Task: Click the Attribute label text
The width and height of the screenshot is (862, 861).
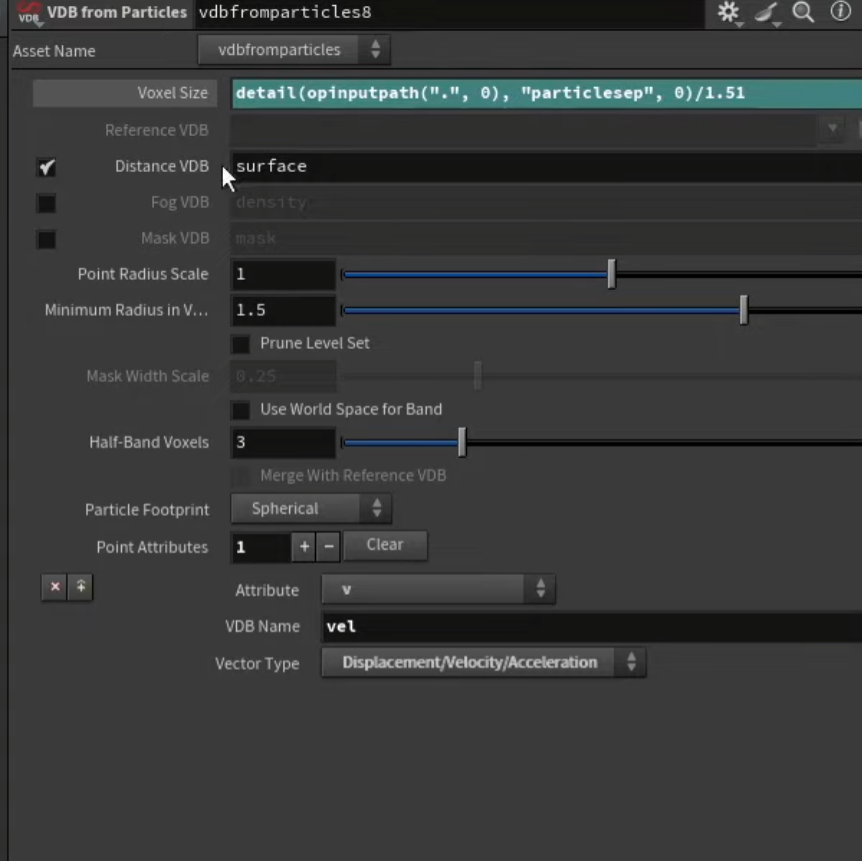Action: click(267, 590)
